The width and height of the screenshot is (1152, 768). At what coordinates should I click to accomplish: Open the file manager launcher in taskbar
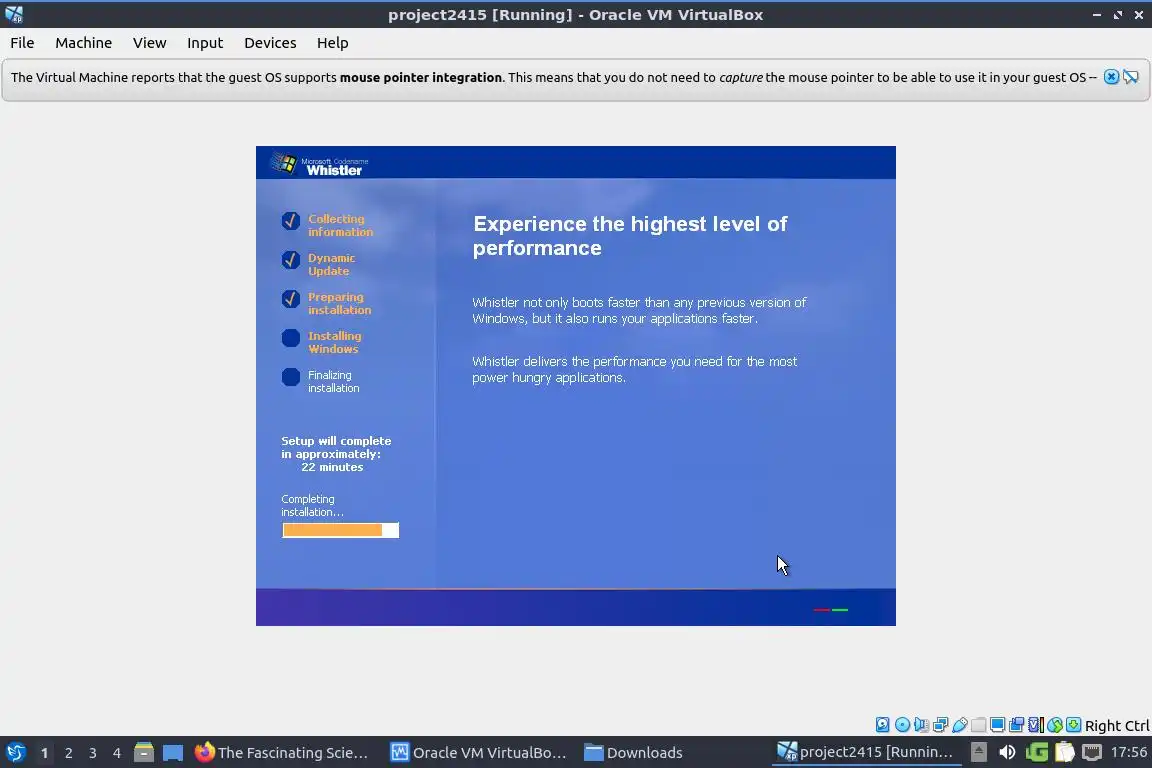coord(144,752)
